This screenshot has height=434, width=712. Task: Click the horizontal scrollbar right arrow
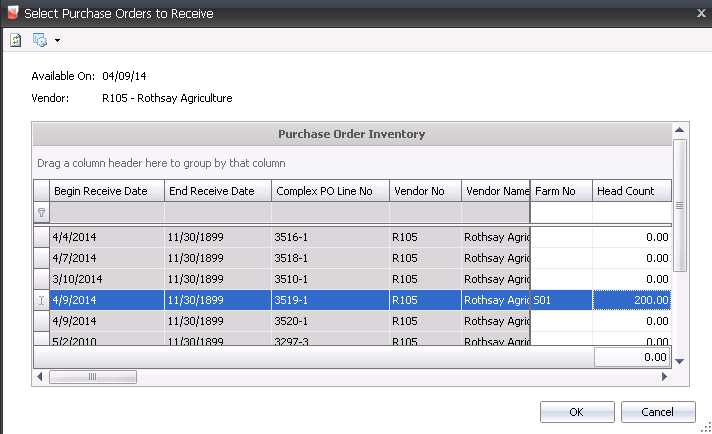click(x=664, y=377)
